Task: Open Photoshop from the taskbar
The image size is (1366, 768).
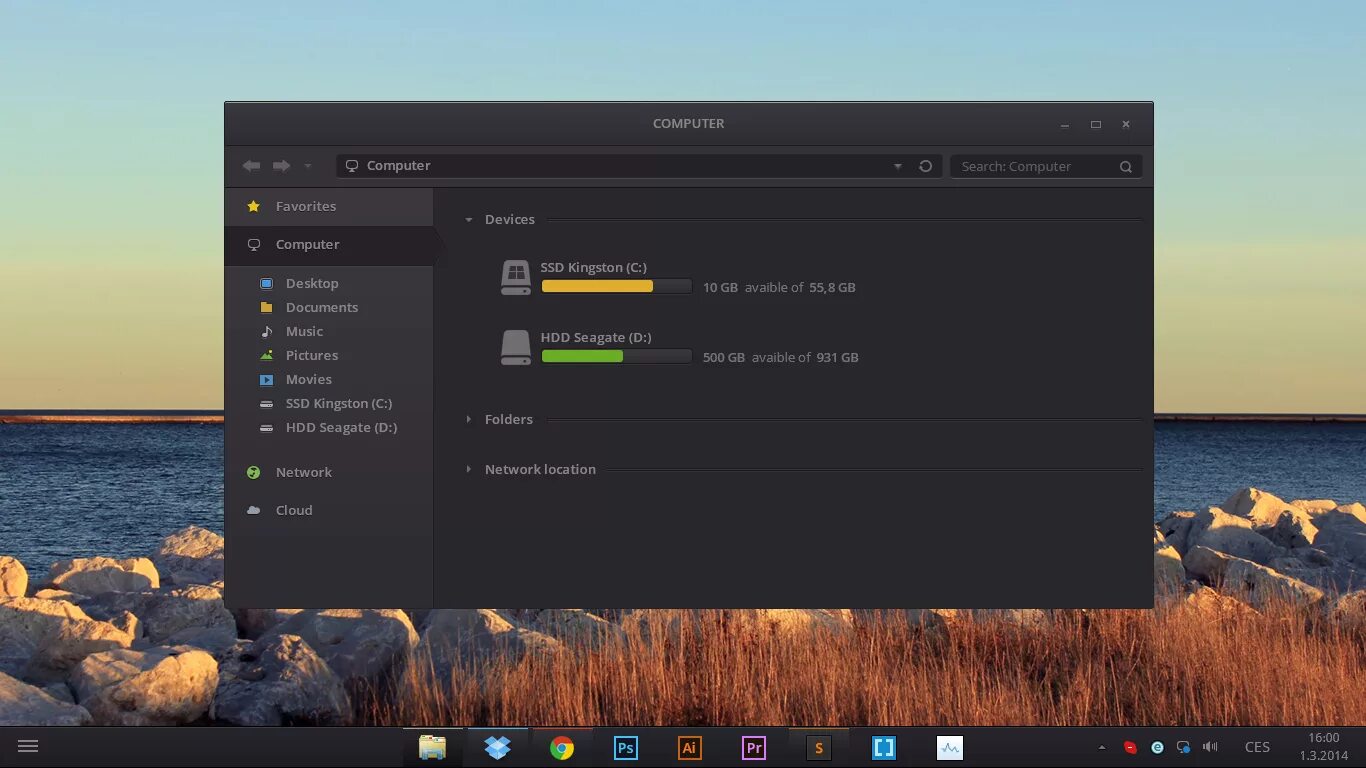Action: [x=625, y=747]
